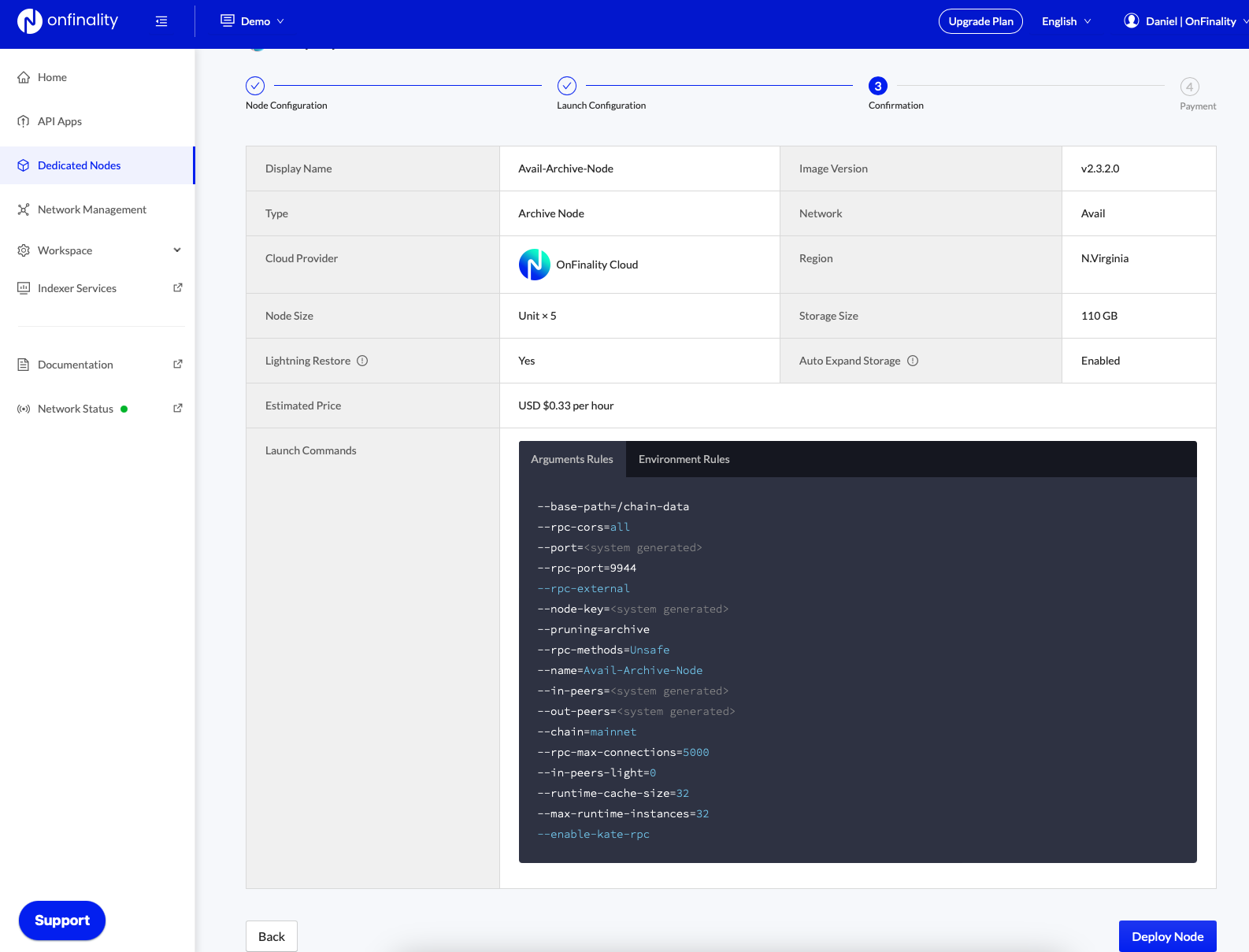
Task: Go to Node Configuration step
Action: click(x=255, y=86)
